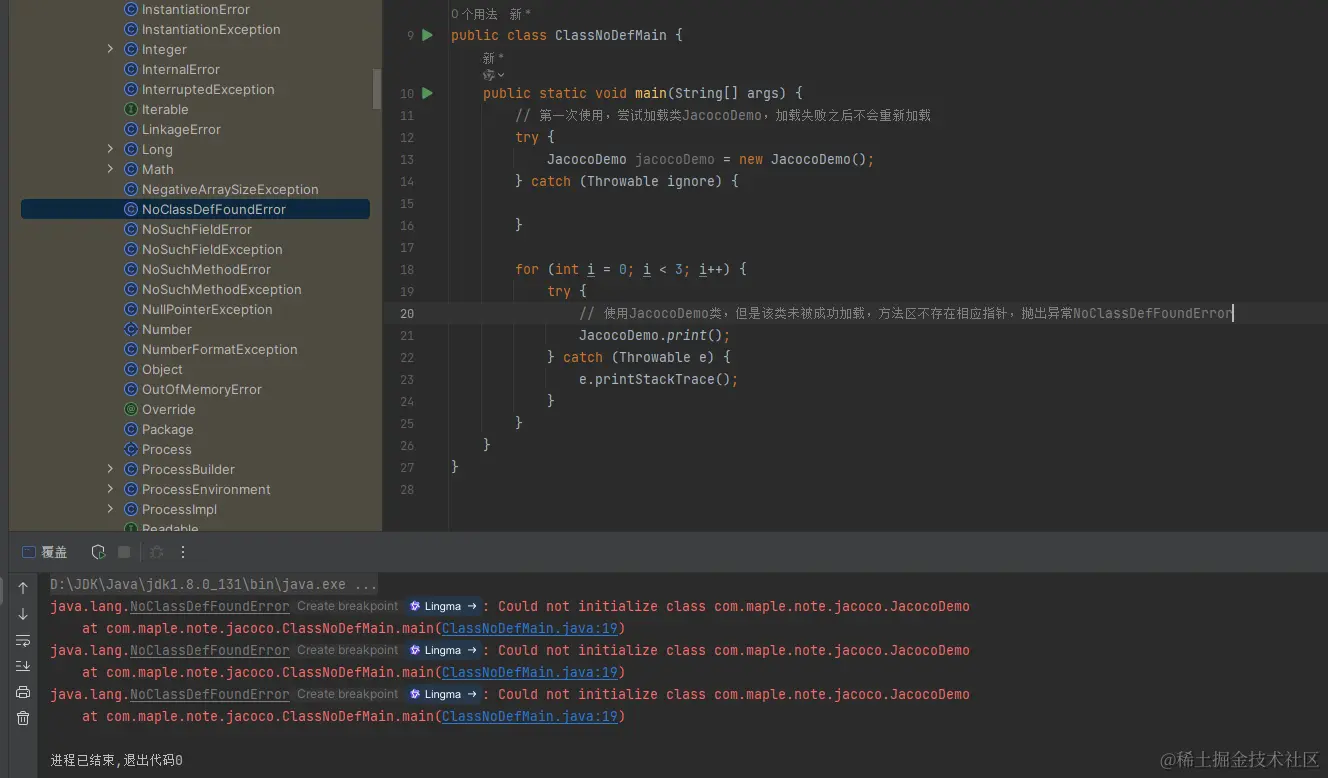Screen dimensions: 1328x778
Task: Click the e.printStackTrace() statement
Action: (658, 379)
